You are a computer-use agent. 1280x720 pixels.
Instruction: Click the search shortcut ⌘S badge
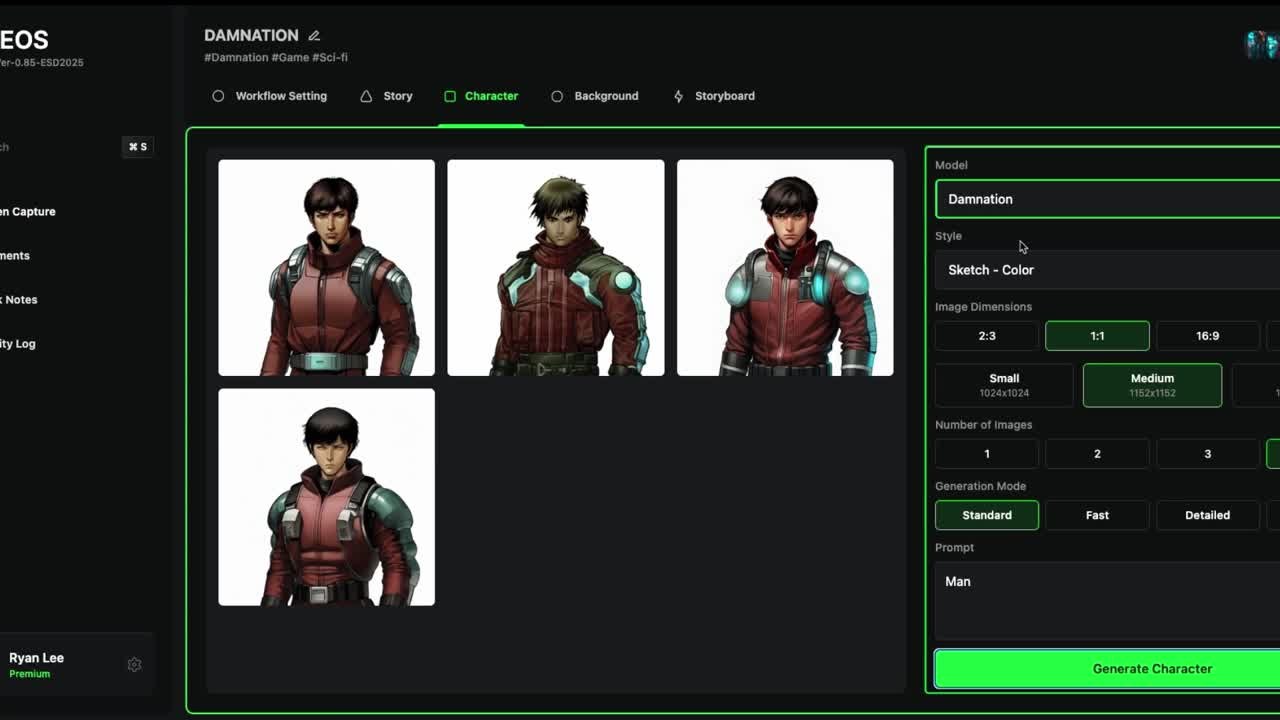[138, 147]
